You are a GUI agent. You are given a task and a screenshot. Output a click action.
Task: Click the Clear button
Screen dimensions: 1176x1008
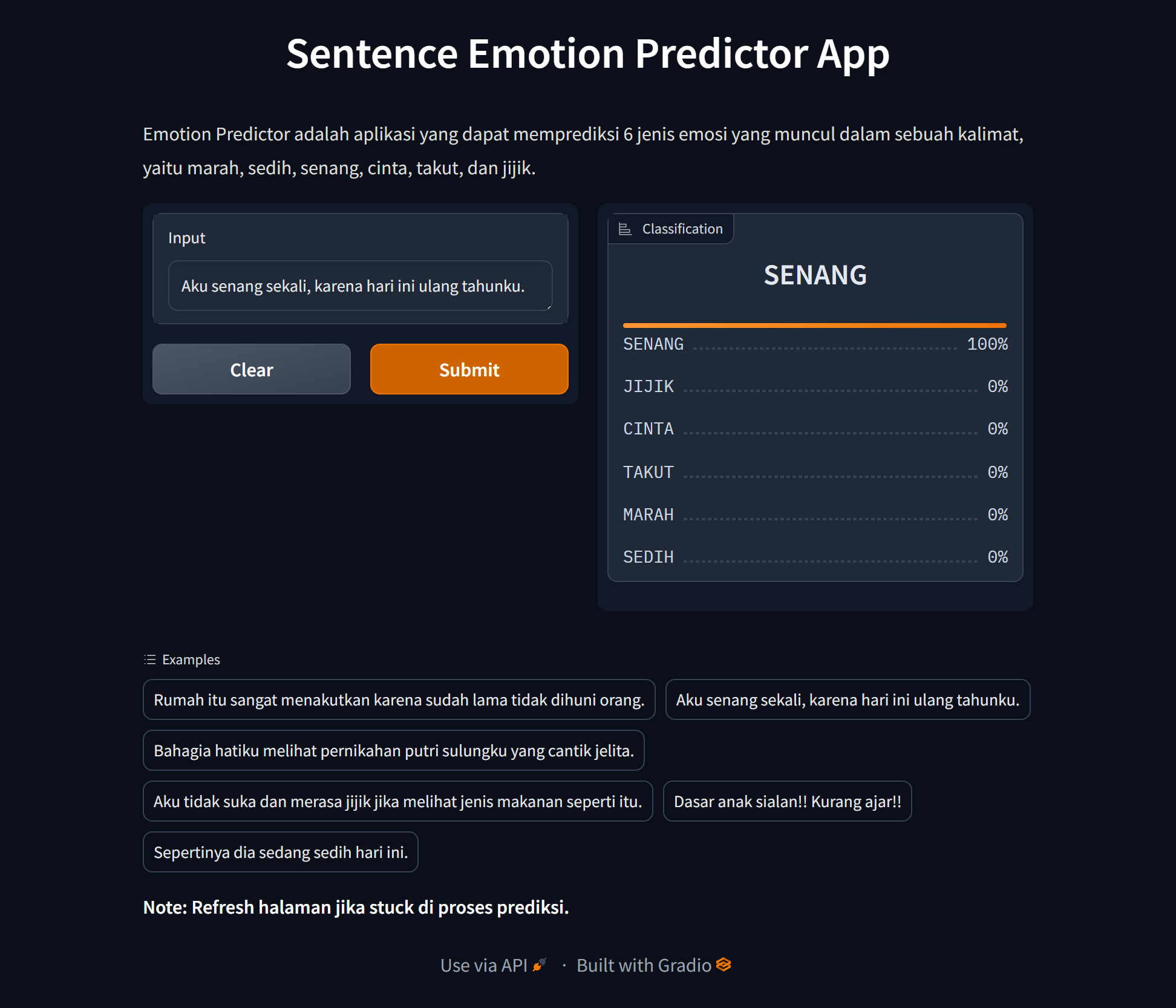point(251,369)
